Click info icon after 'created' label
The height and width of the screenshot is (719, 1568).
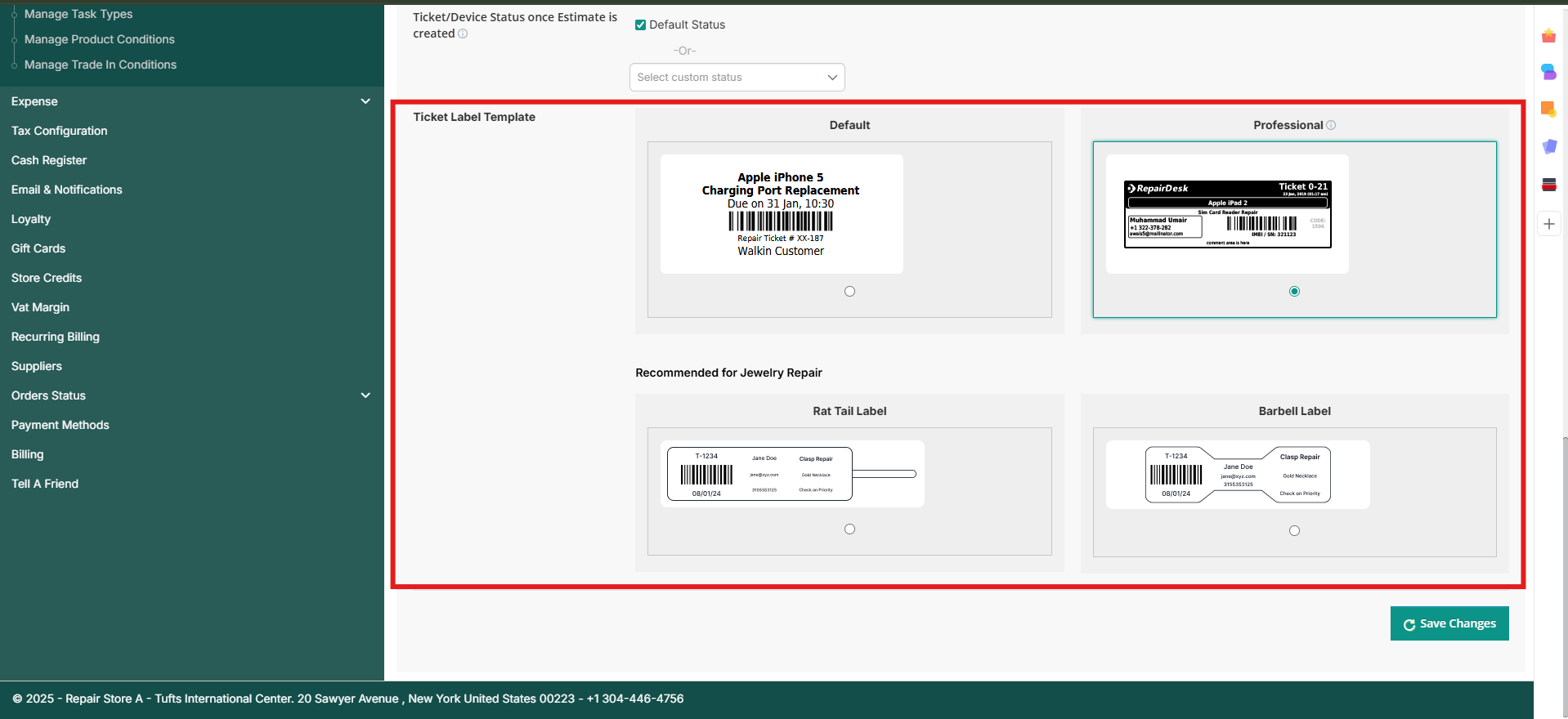pyautogui.click(x=463, y=33)
